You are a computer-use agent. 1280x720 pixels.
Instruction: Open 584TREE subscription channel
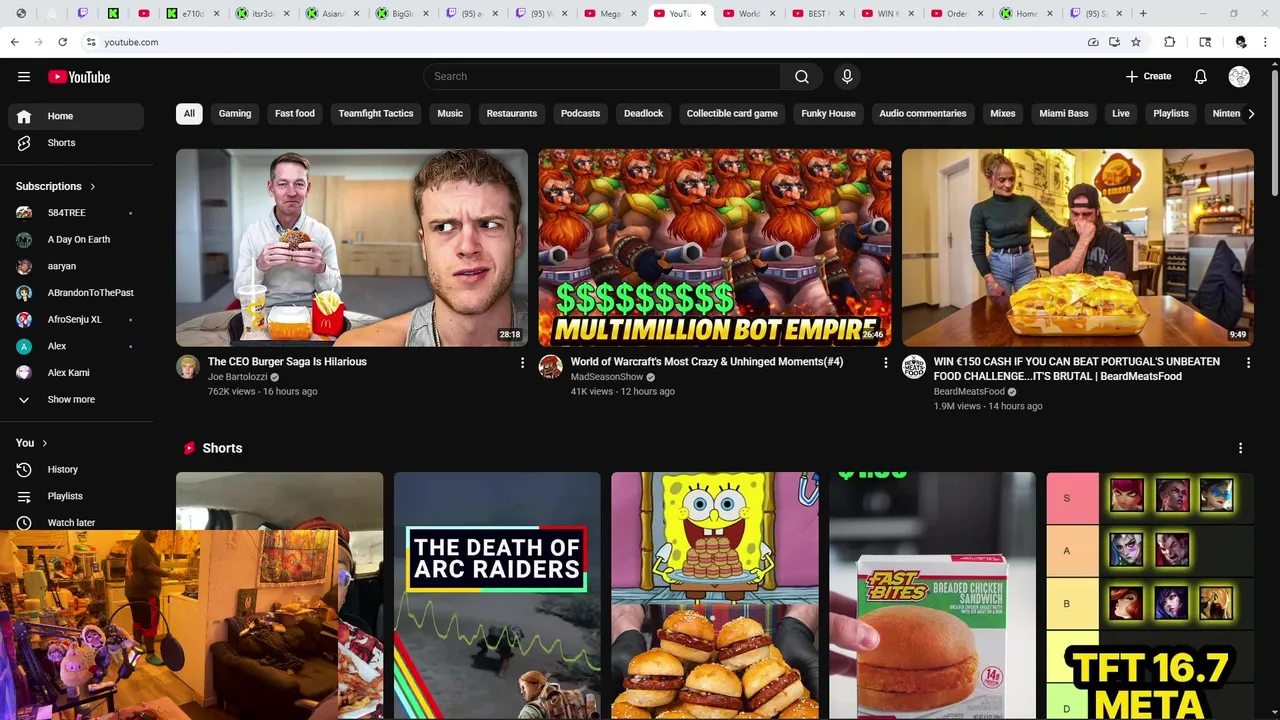76,213
